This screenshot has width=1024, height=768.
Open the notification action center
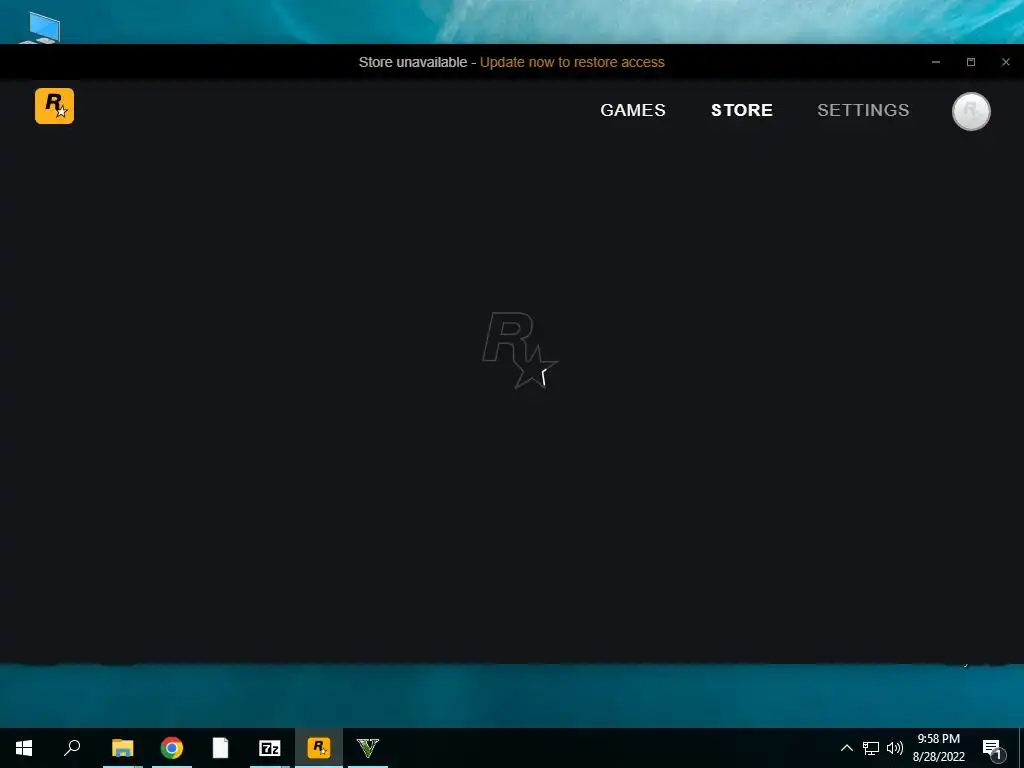pyautogui.click(x=993, y=748)
